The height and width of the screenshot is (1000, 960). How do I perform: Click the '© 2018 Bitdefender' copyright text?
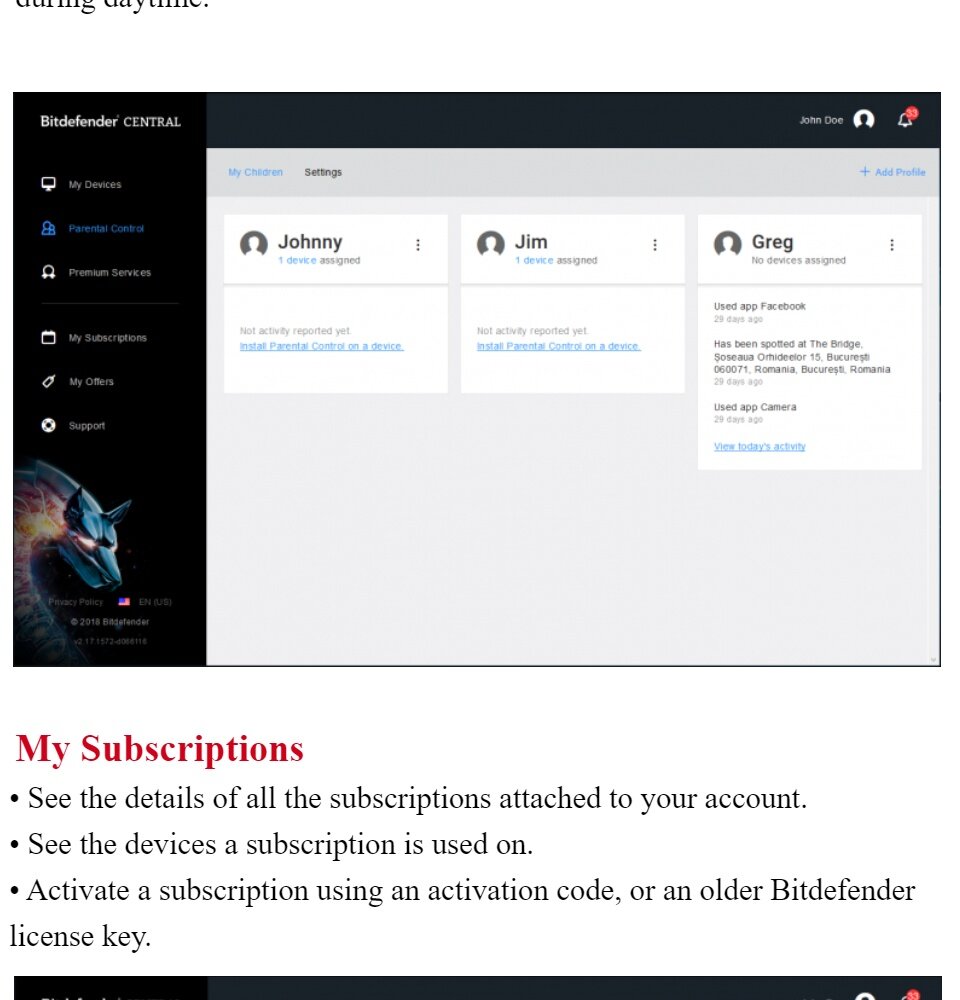pos(110,622)
